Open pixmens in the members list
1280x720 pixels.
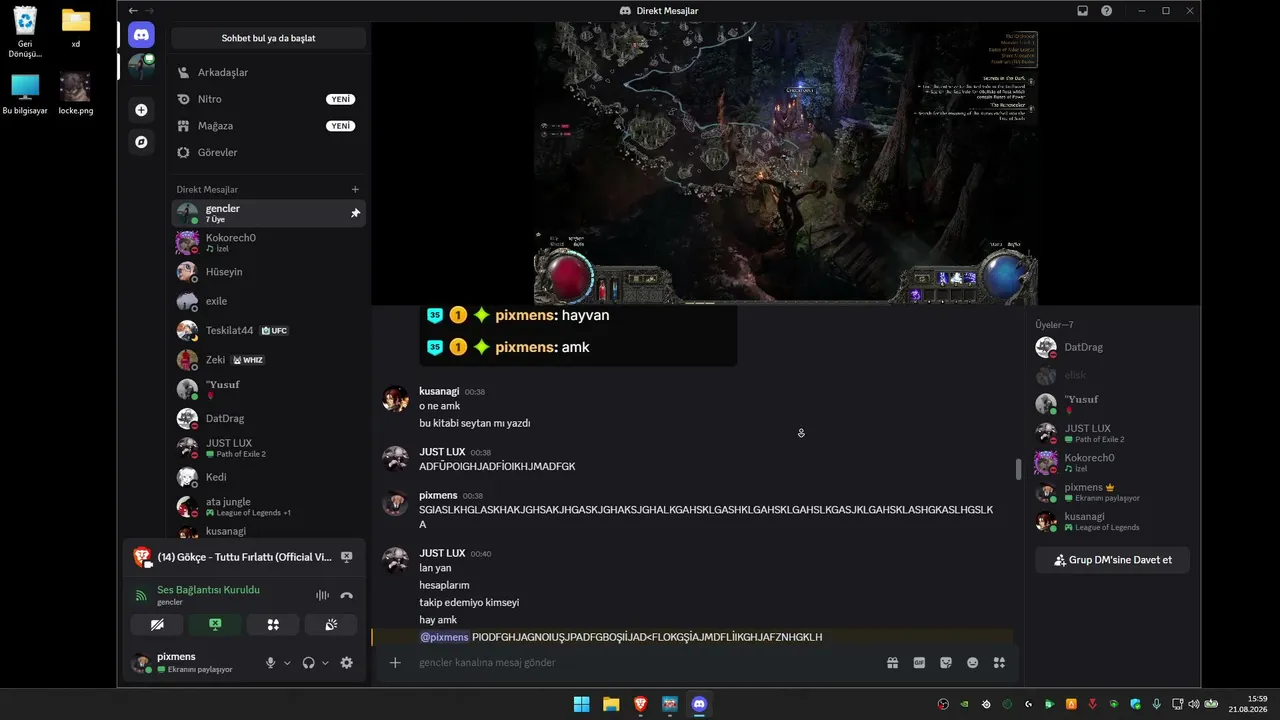pos(1112,492)
